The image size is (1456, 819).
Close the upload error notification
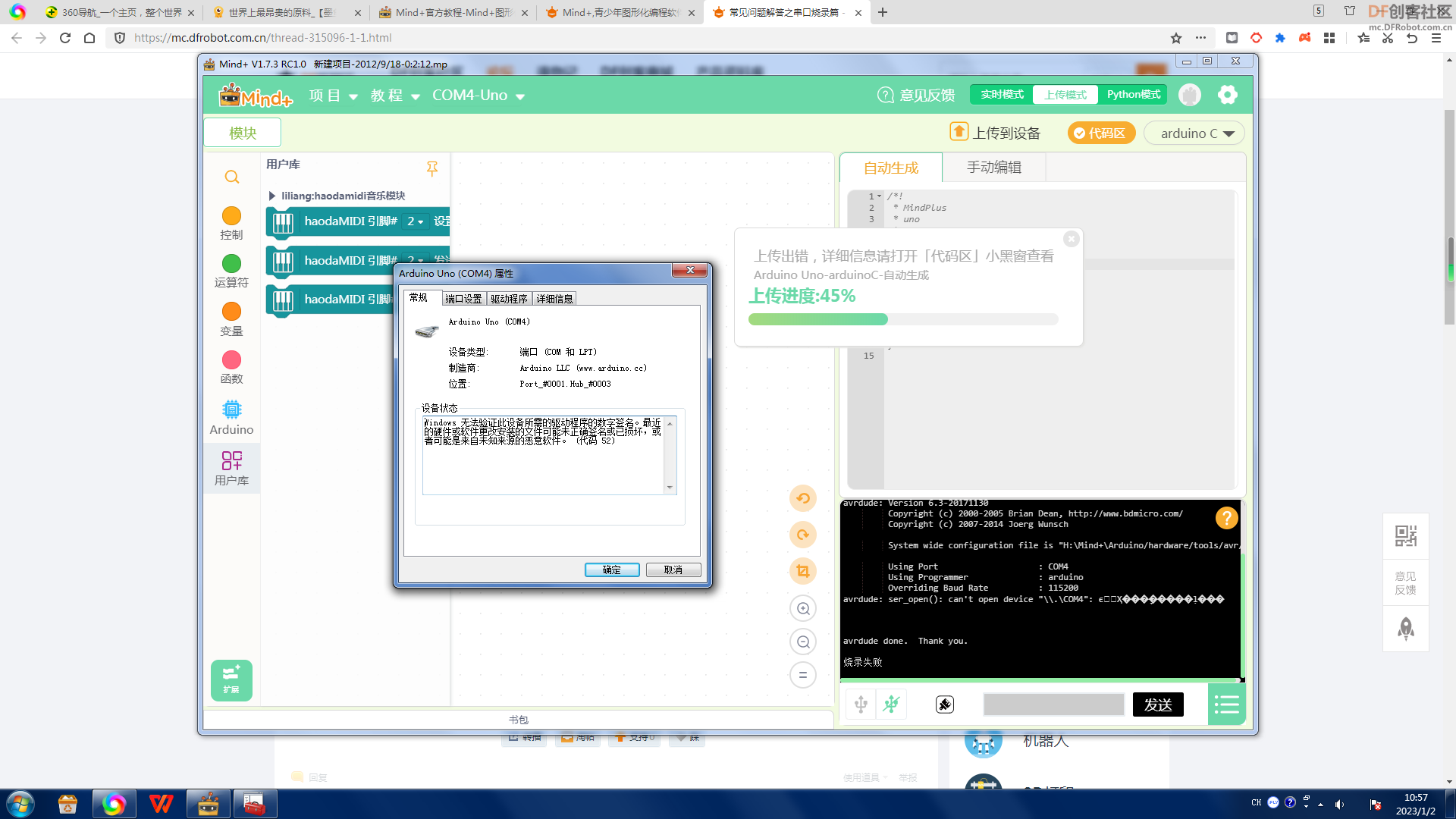click(1071, 239)
